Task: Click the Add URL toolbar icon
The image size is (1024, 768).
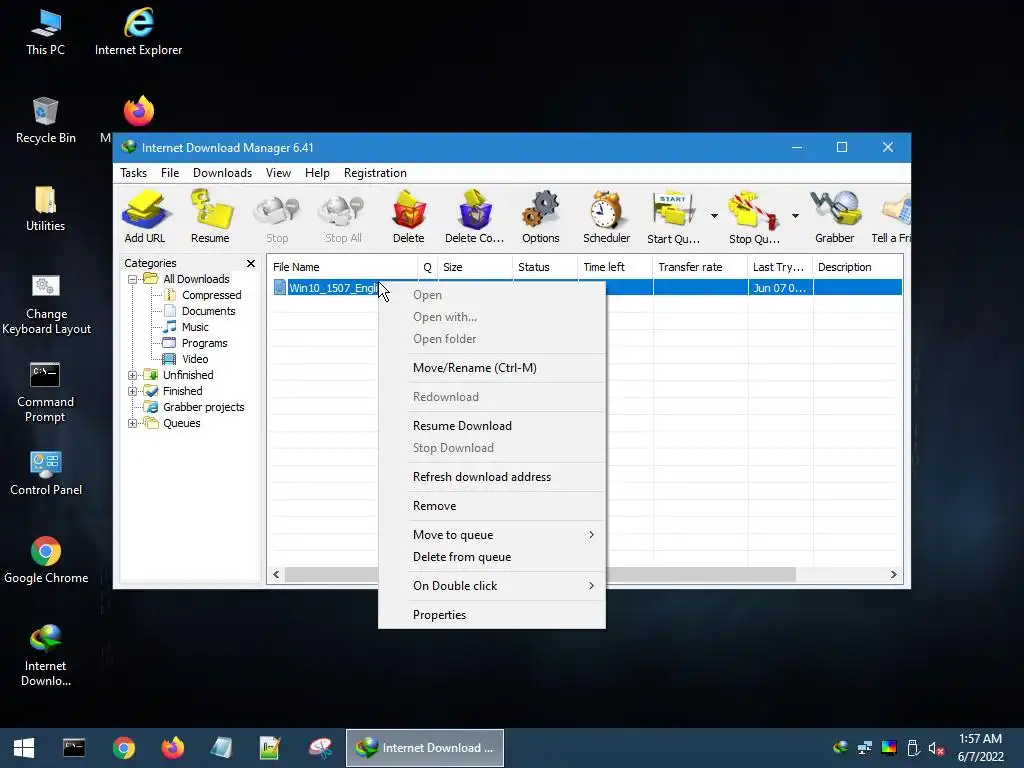Action: (145, 216)
